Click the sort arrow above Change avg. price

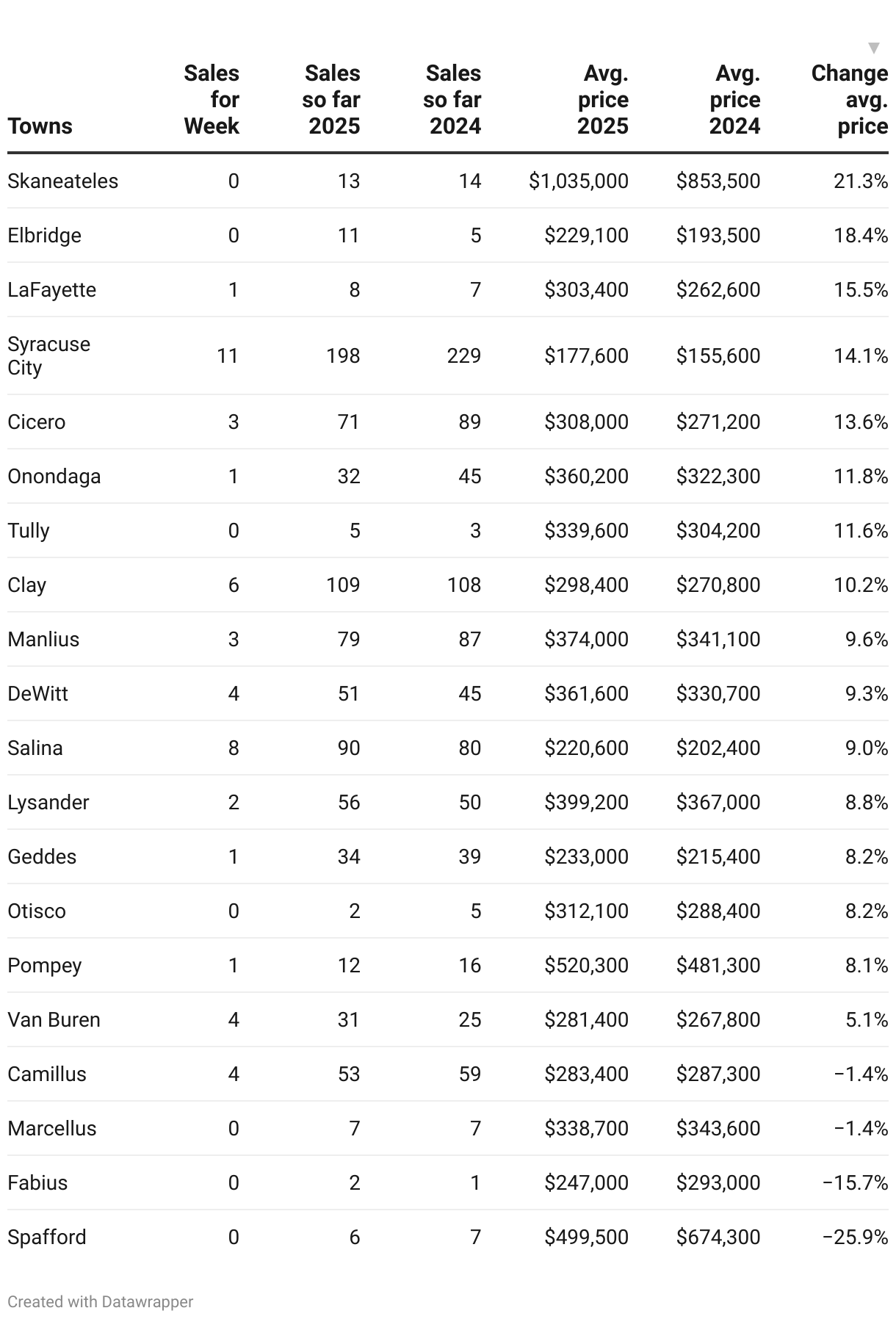click(873, 48)
